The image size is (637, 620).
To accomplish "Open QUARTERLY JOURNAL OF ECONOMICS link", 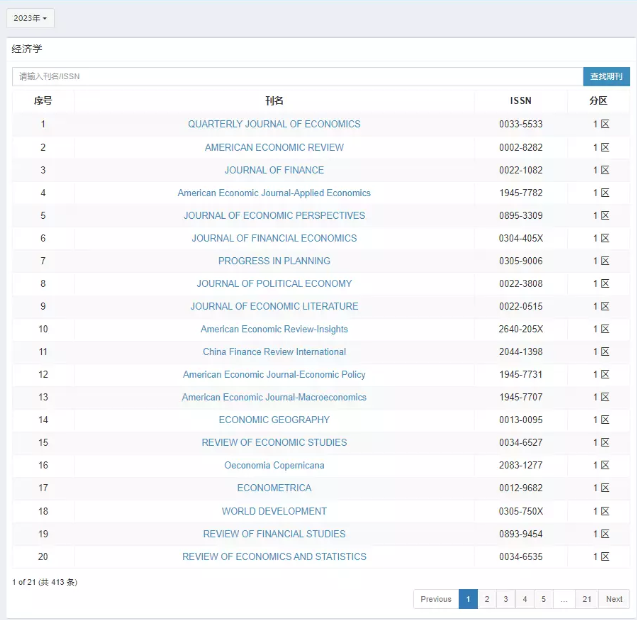I will click(x=274, y=124).
